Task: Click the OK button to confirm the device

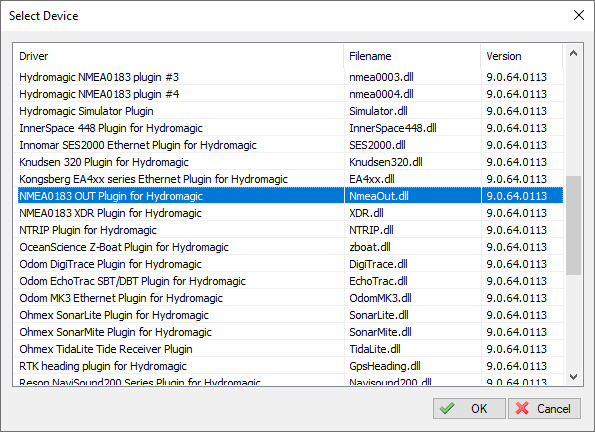Action: coord(469,408)
